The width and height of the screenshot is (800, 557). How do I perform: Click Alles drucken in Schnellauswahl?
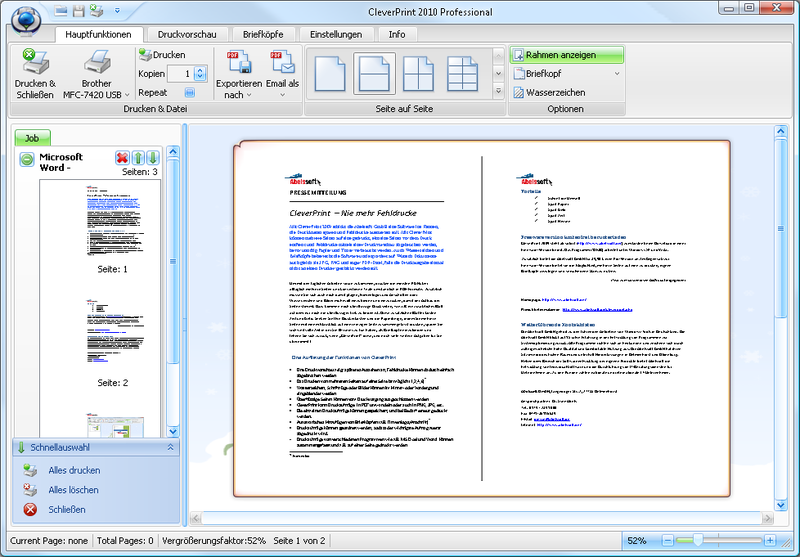coord(74,470)
